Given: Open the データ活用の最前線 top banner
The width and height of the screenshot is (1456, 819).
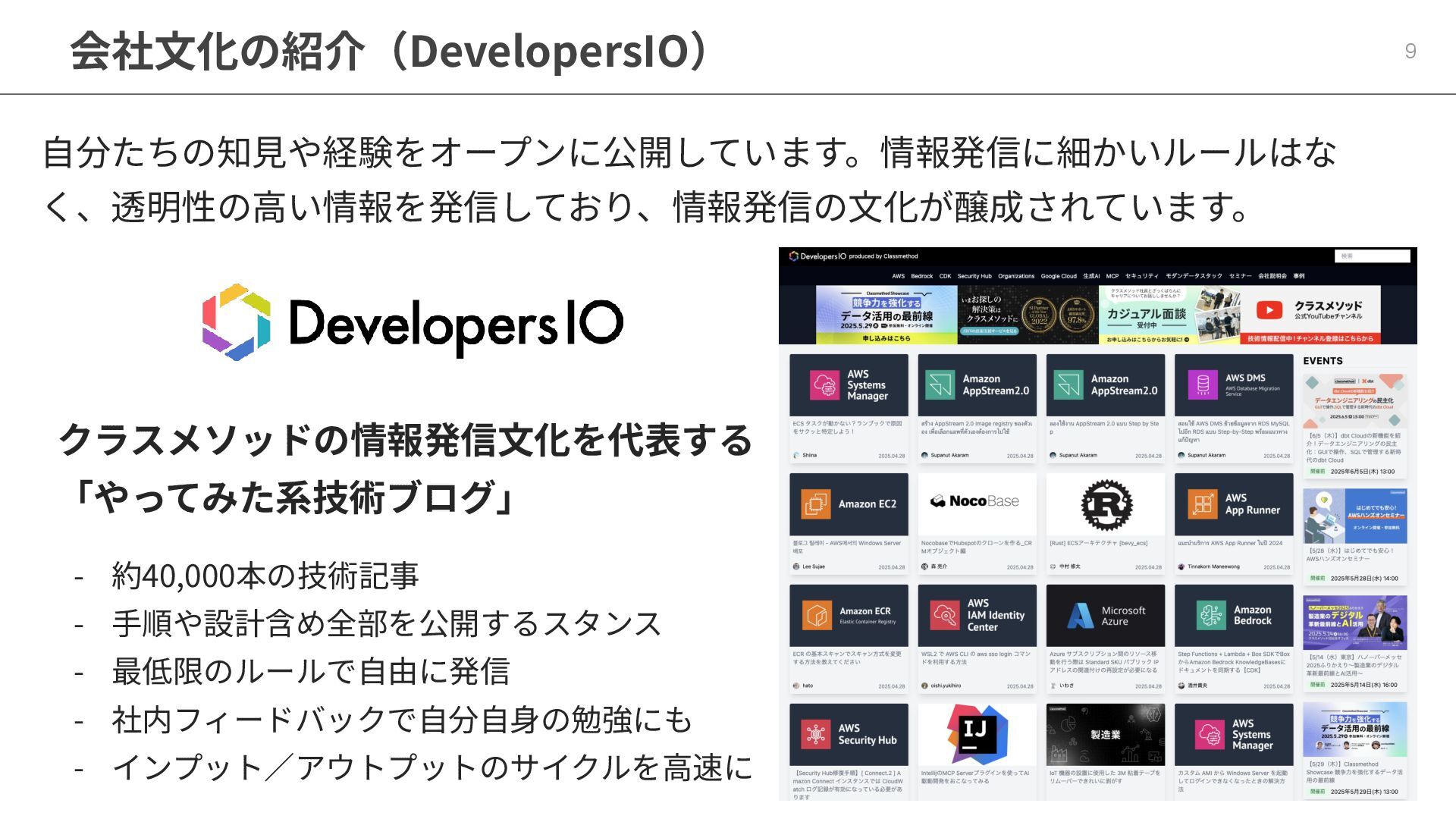Looking at the screenshot, I should [x=886, y=315].
